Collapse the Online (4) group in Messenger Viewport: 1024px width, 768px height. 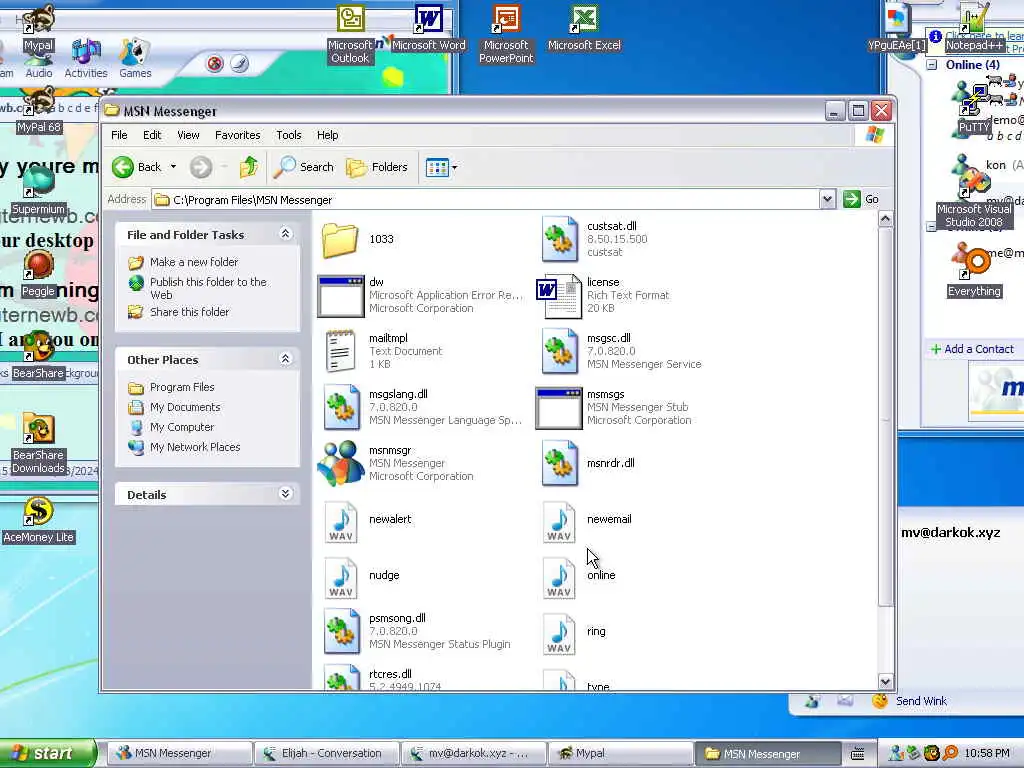932,65
